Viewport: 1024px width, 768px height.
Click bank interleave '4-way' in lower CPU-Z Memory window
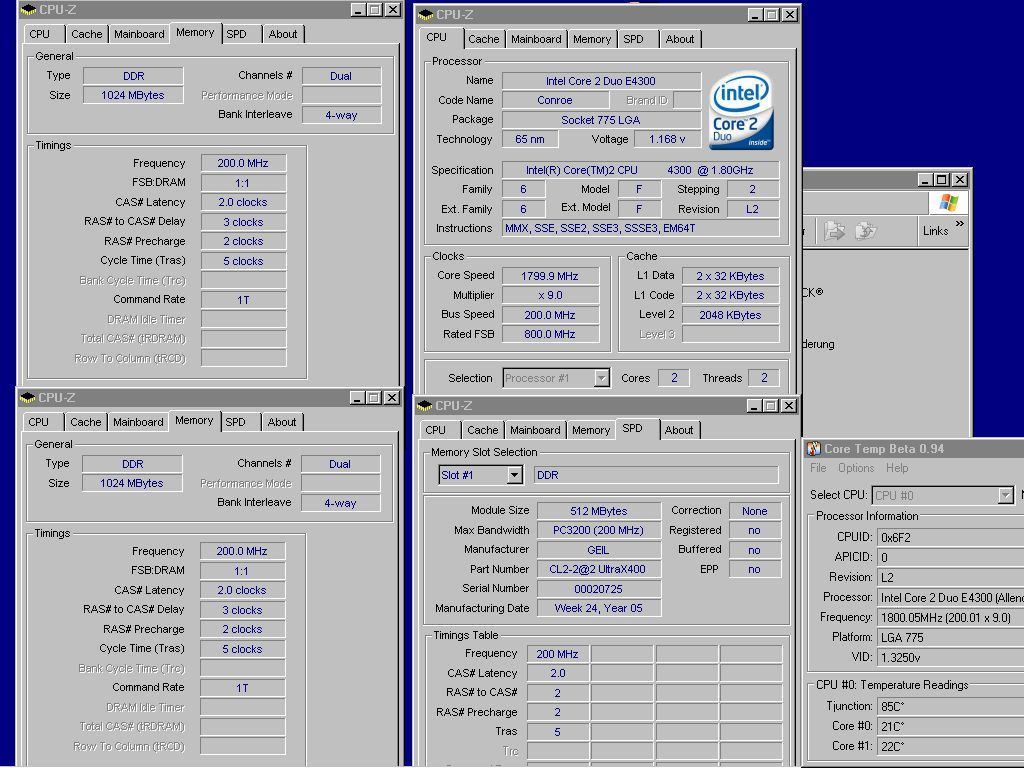tap(340, 503)
